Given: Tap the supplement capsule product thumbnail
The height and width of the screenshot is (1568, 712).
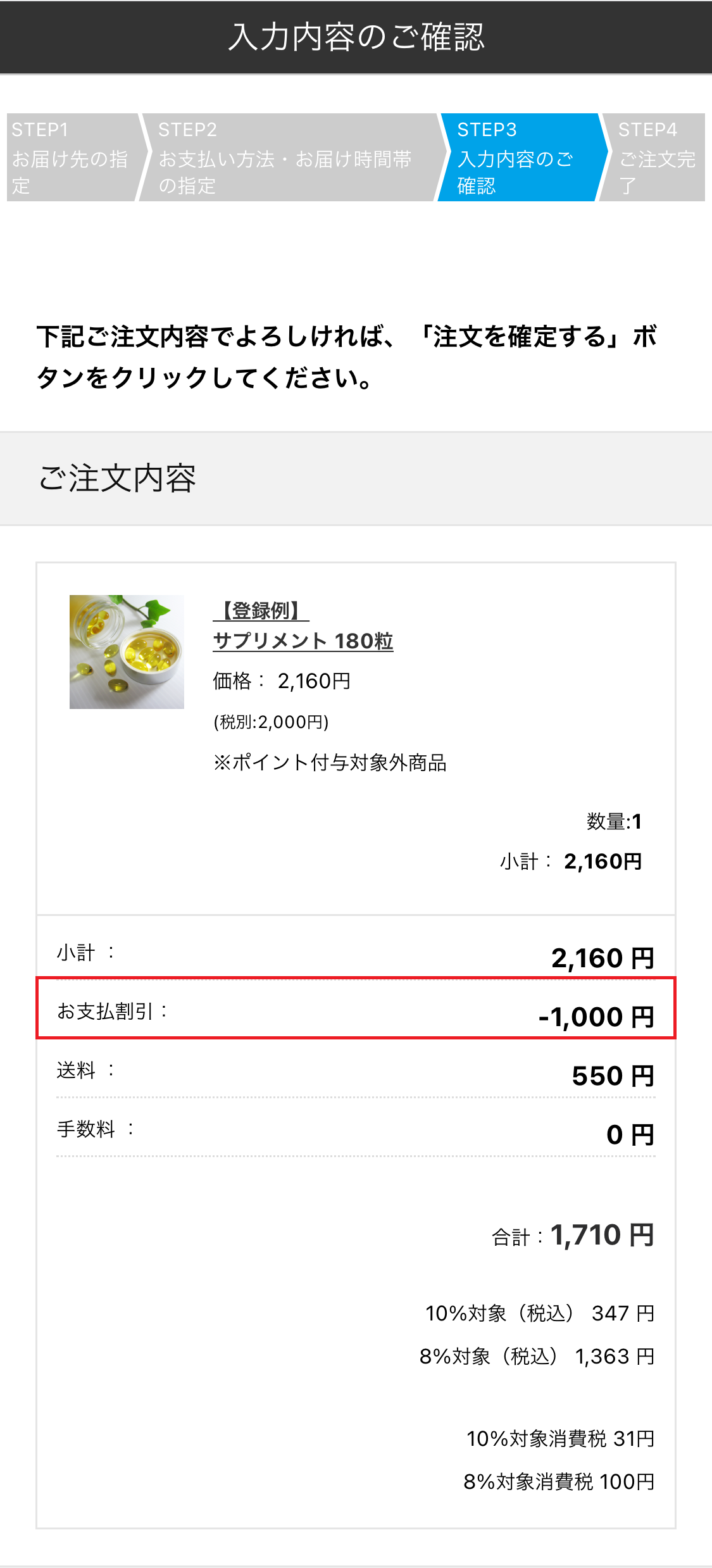Looking at the screenshot, I should point(127,651).
